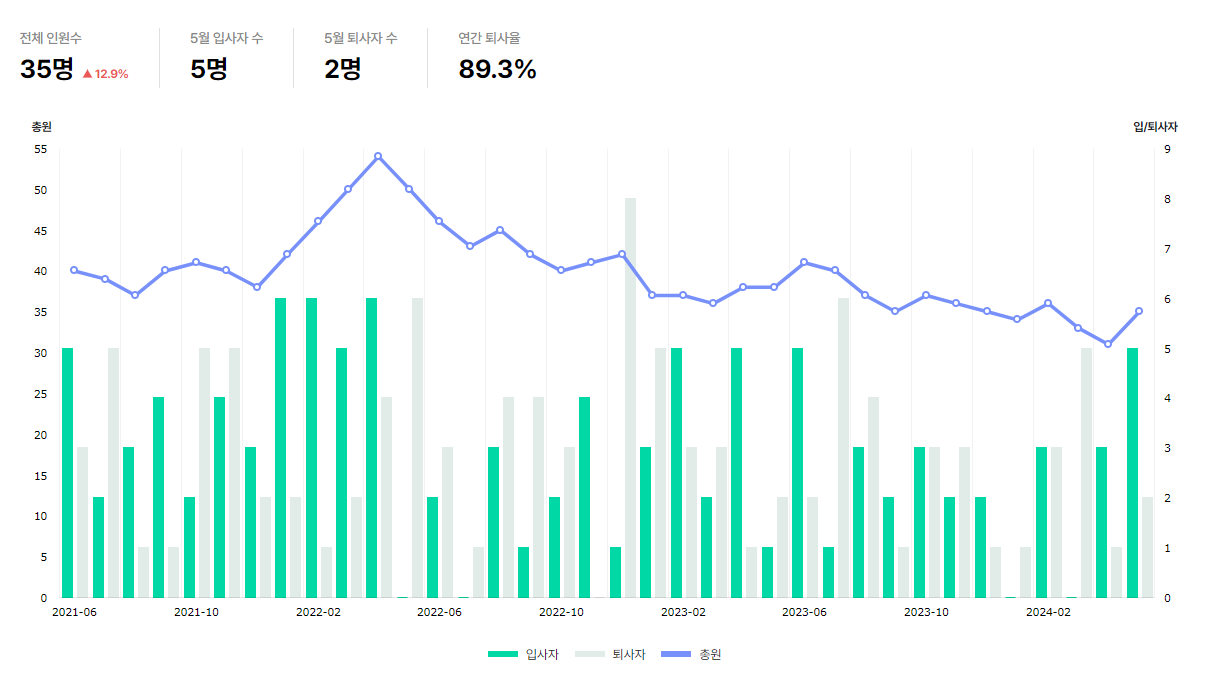Viewport: 1214px width, 689px height.
Task: Click the 2명 May resignations value
Action: click(343, 69)
